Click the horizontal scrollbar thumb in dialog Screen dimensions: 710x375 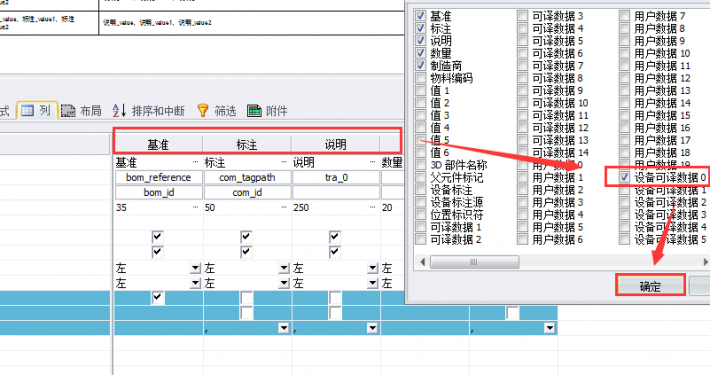[474, 262]
